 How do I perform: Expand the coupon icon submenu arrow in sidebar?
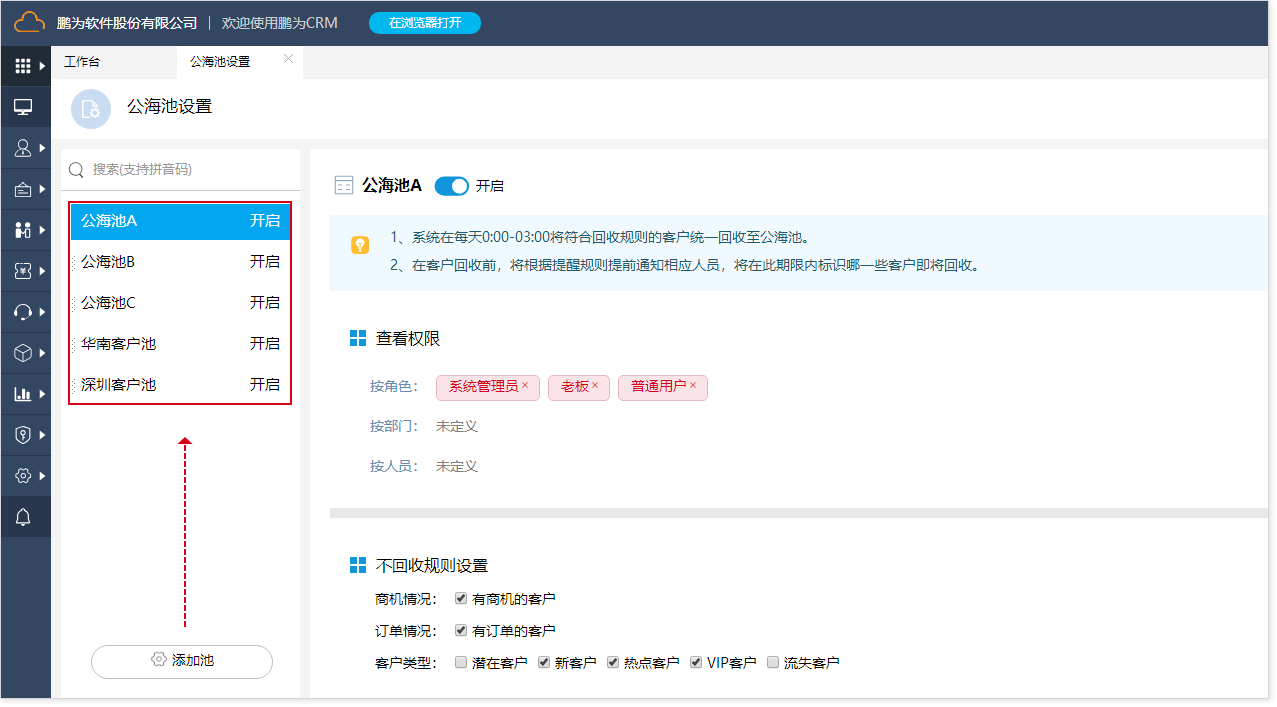click(x=43, y=271)
